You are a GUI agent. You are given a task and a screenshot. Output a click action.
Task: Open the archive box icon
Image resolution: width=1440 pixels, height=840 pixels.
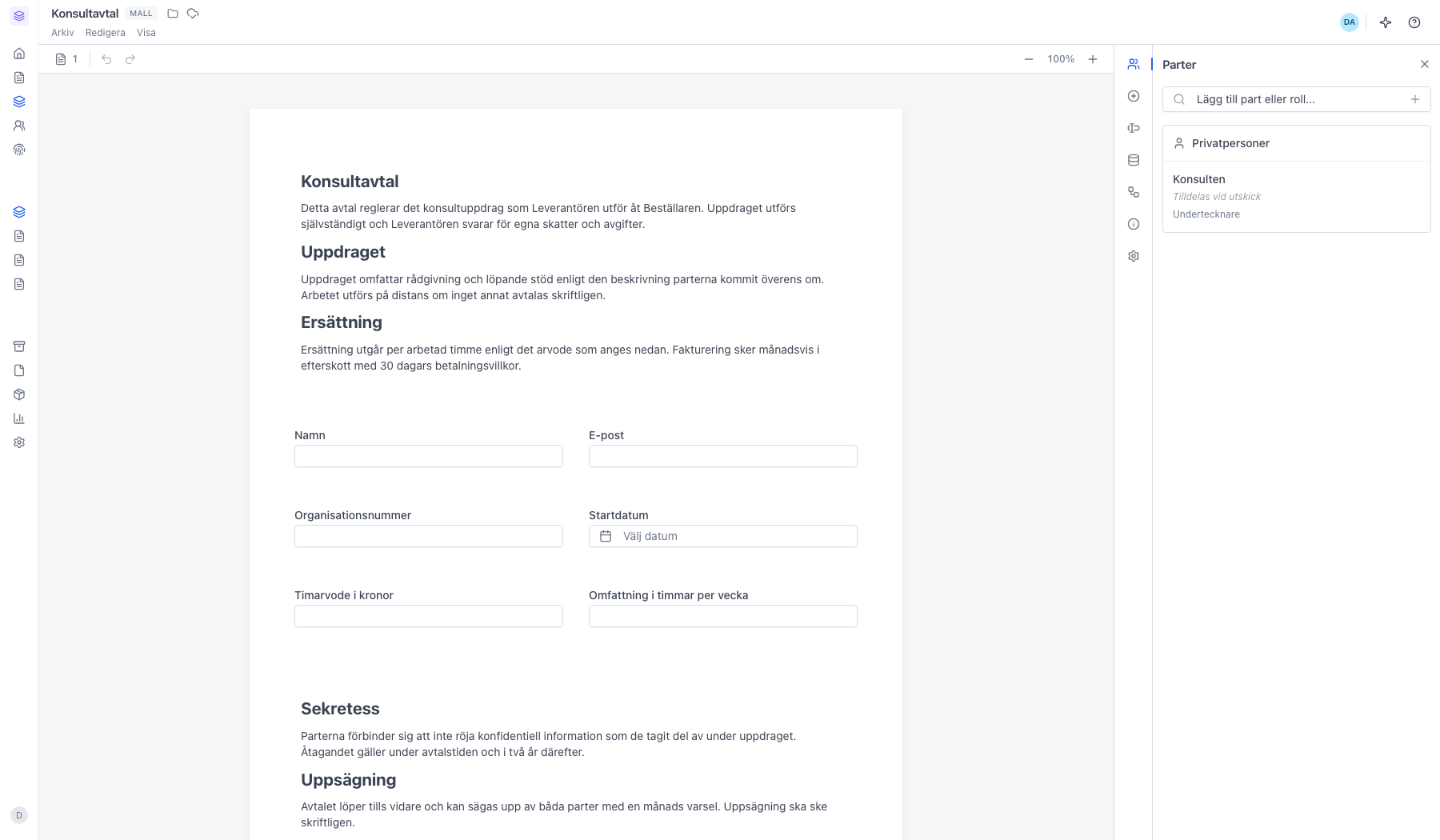(19, 346)
